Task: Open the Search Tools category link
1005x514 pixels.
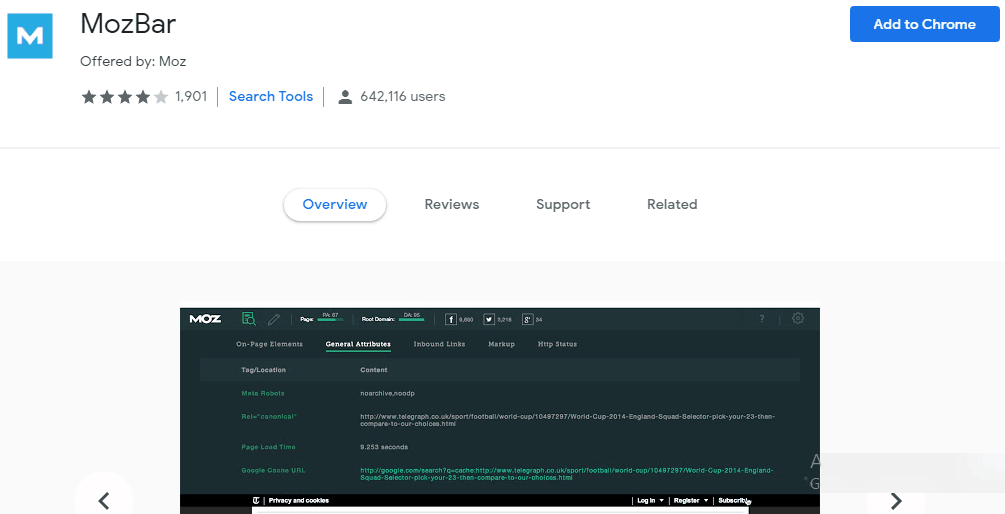Action: coord(270,97)
